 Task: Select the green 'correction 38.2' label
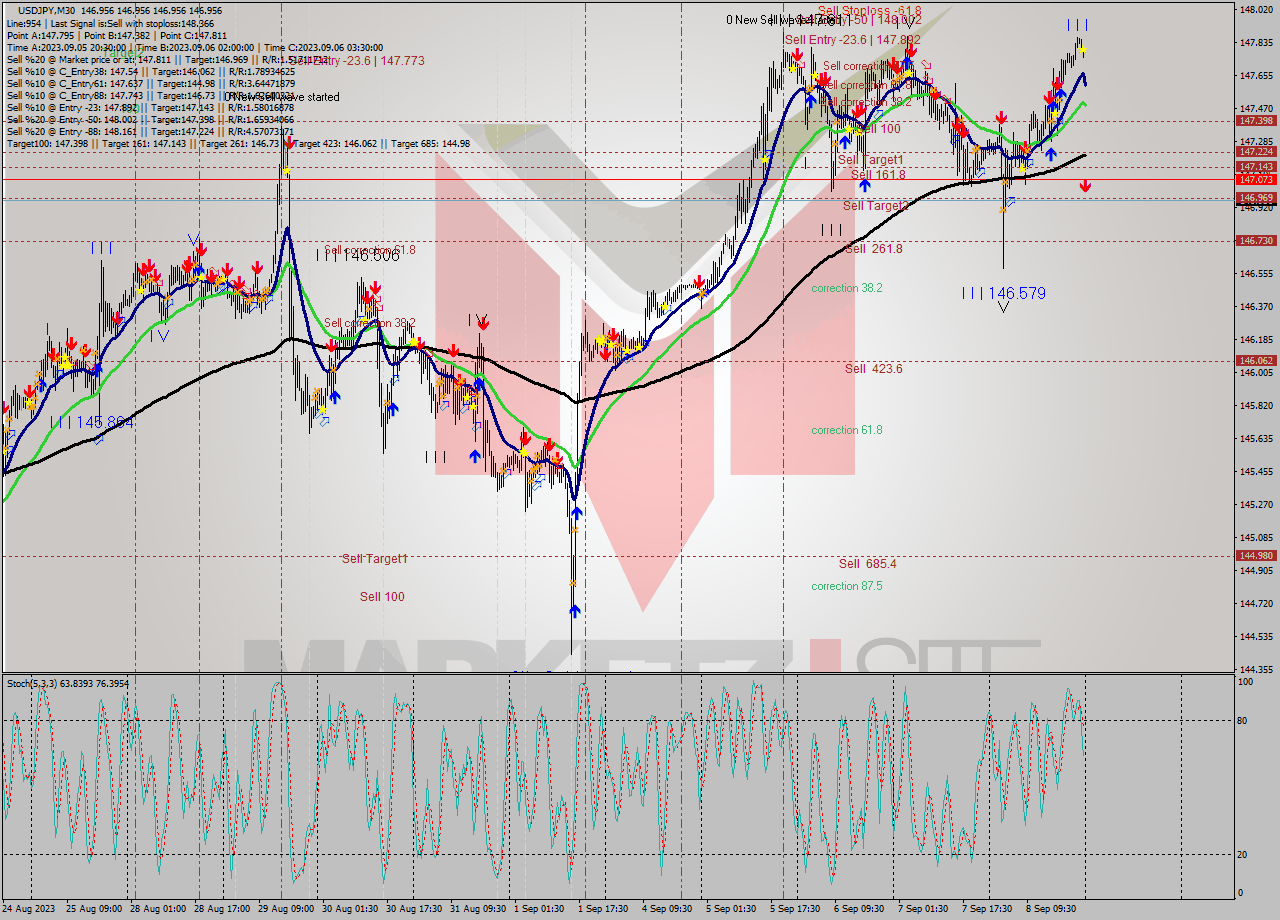[847, 288]
